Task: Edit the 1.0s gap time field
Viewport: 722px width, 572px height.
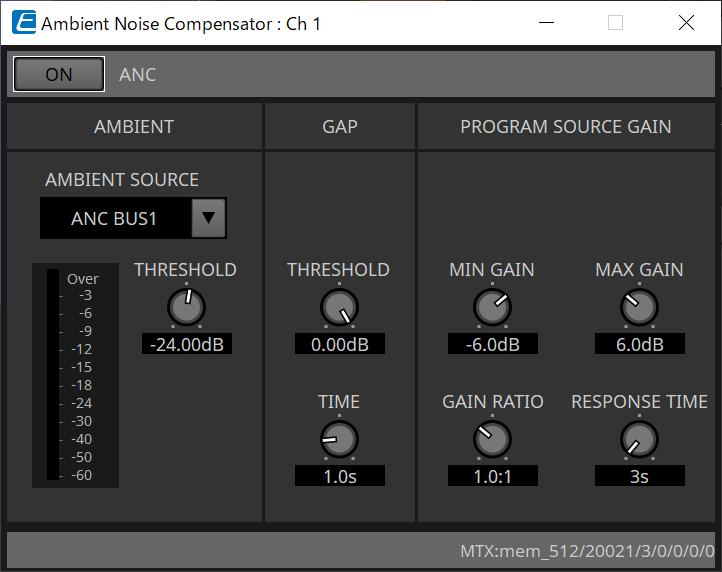Action: [x=339, y=476]
